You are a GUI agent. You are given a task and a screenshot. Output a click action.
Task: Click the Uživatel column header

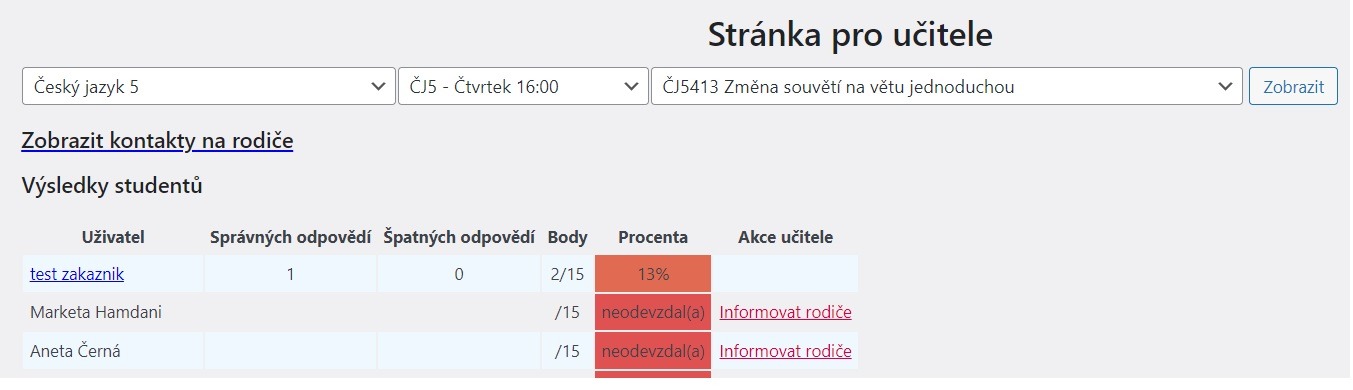pyautogui.click(x=113, y=237)
